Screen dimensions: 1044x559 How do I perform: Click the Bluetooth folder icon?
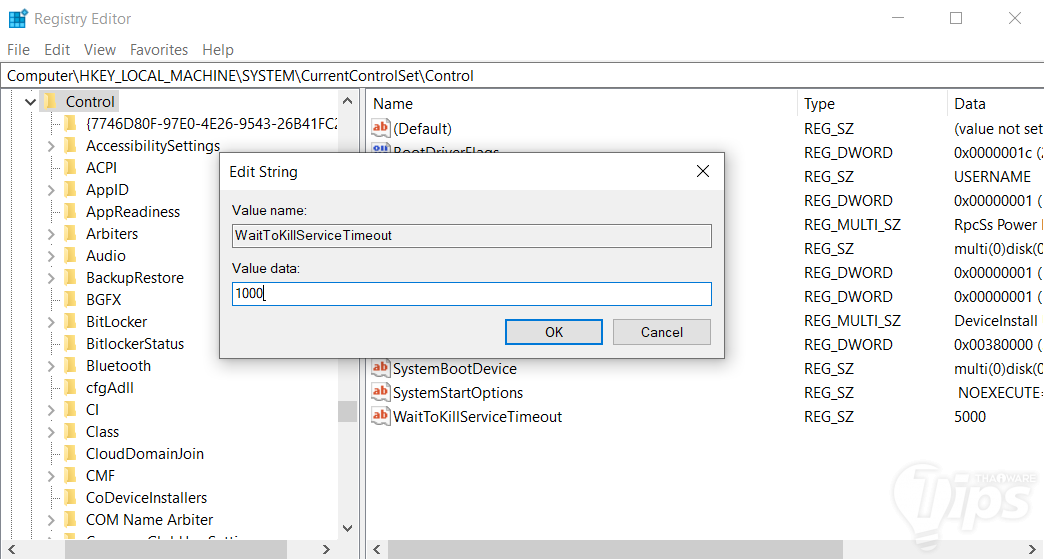(x=69, y=366)
